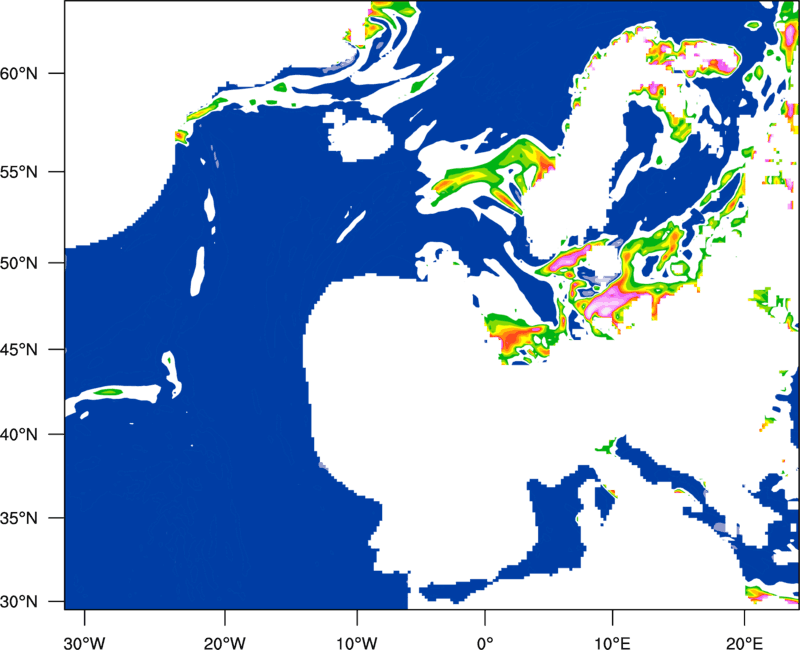Click the 10°E longitude label
The width and height of the screenshot is (800, 650).
point(612,643)
